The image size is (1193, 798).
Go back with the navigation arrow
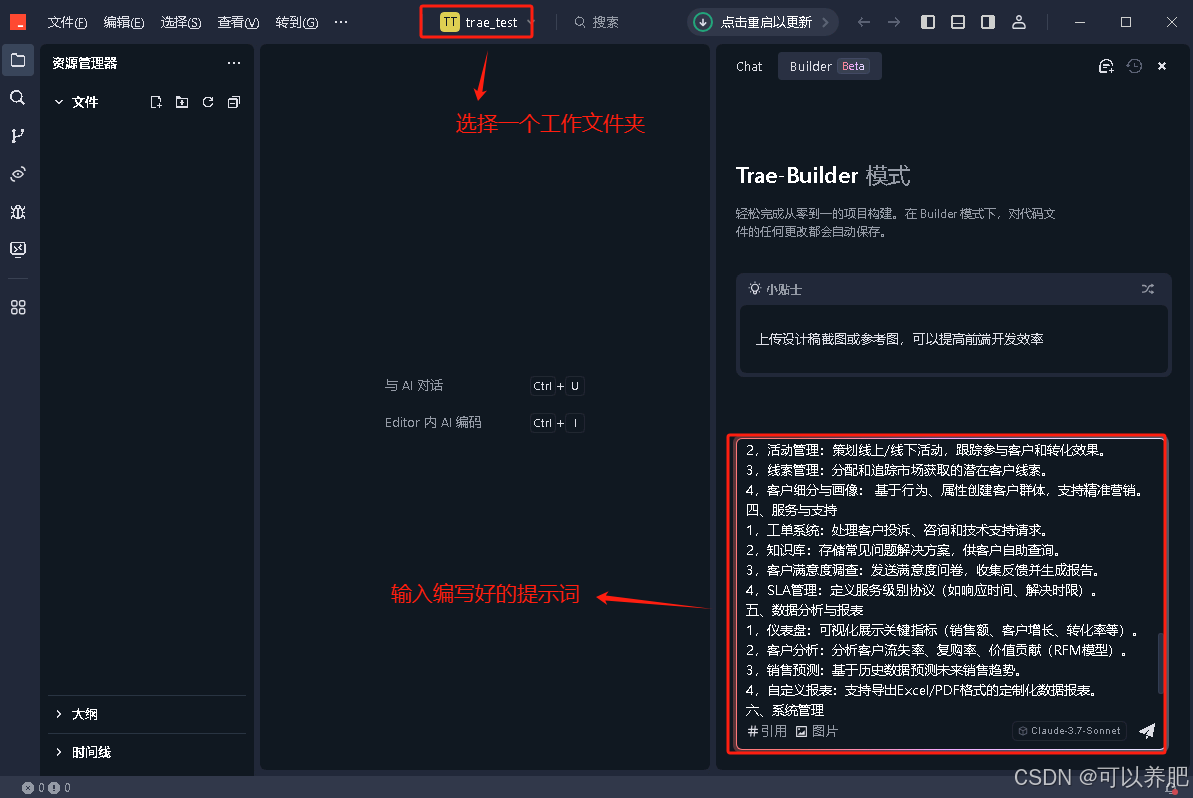click(864, 22)
